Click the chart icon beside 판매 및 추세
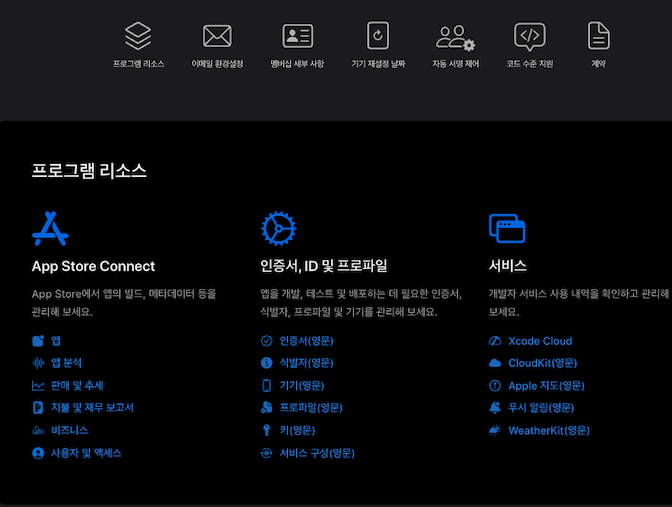The height and width of the screenshot is (507, 672). [x=38, y=386]
